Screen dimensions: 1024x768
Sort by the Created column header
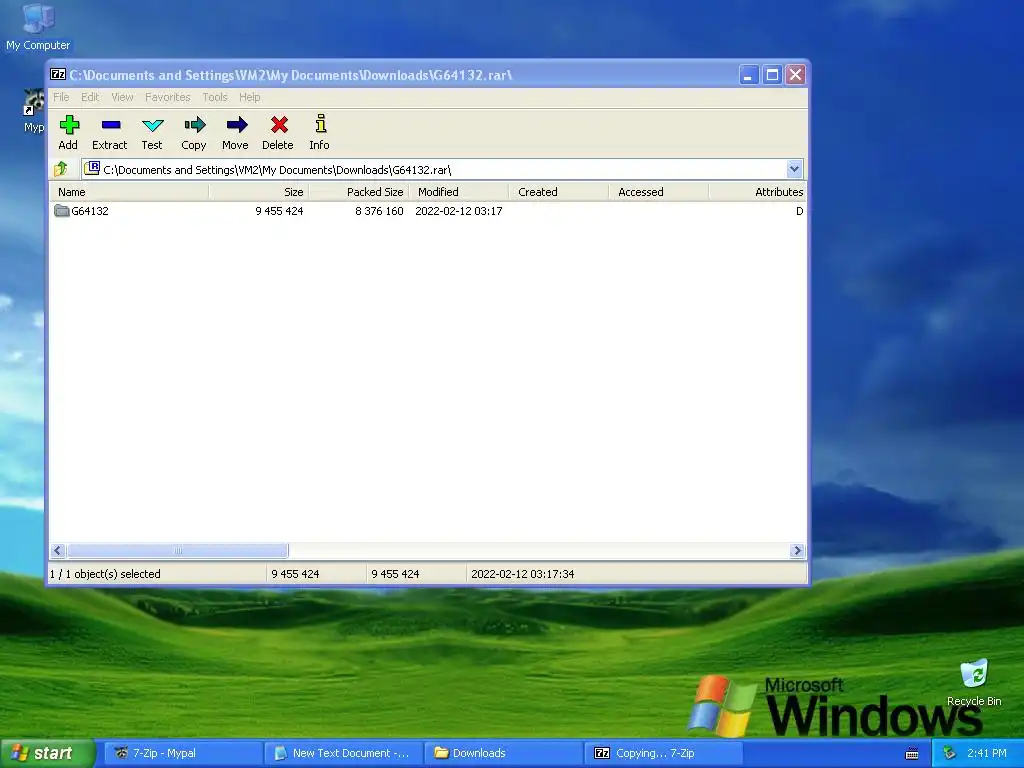tap(558, 192)
